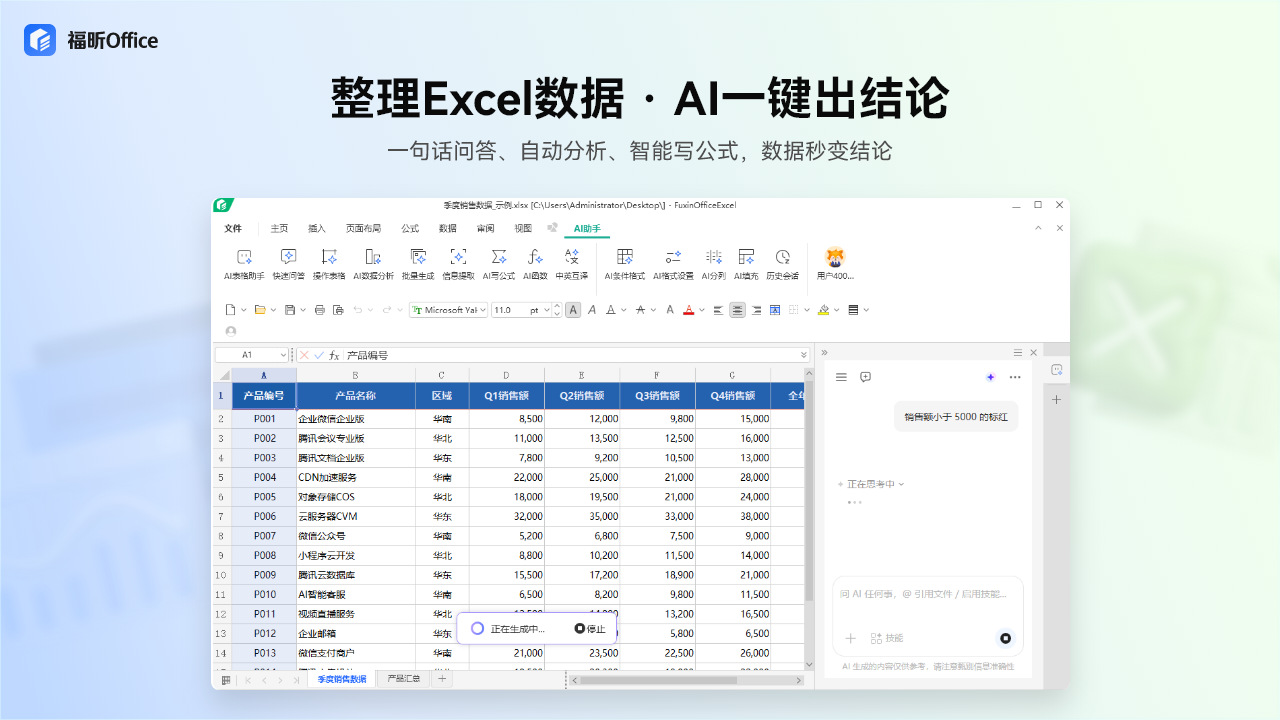Open the AI panel hamburger menu
The width and height of the screenshot is (1280, 720).
841,377
